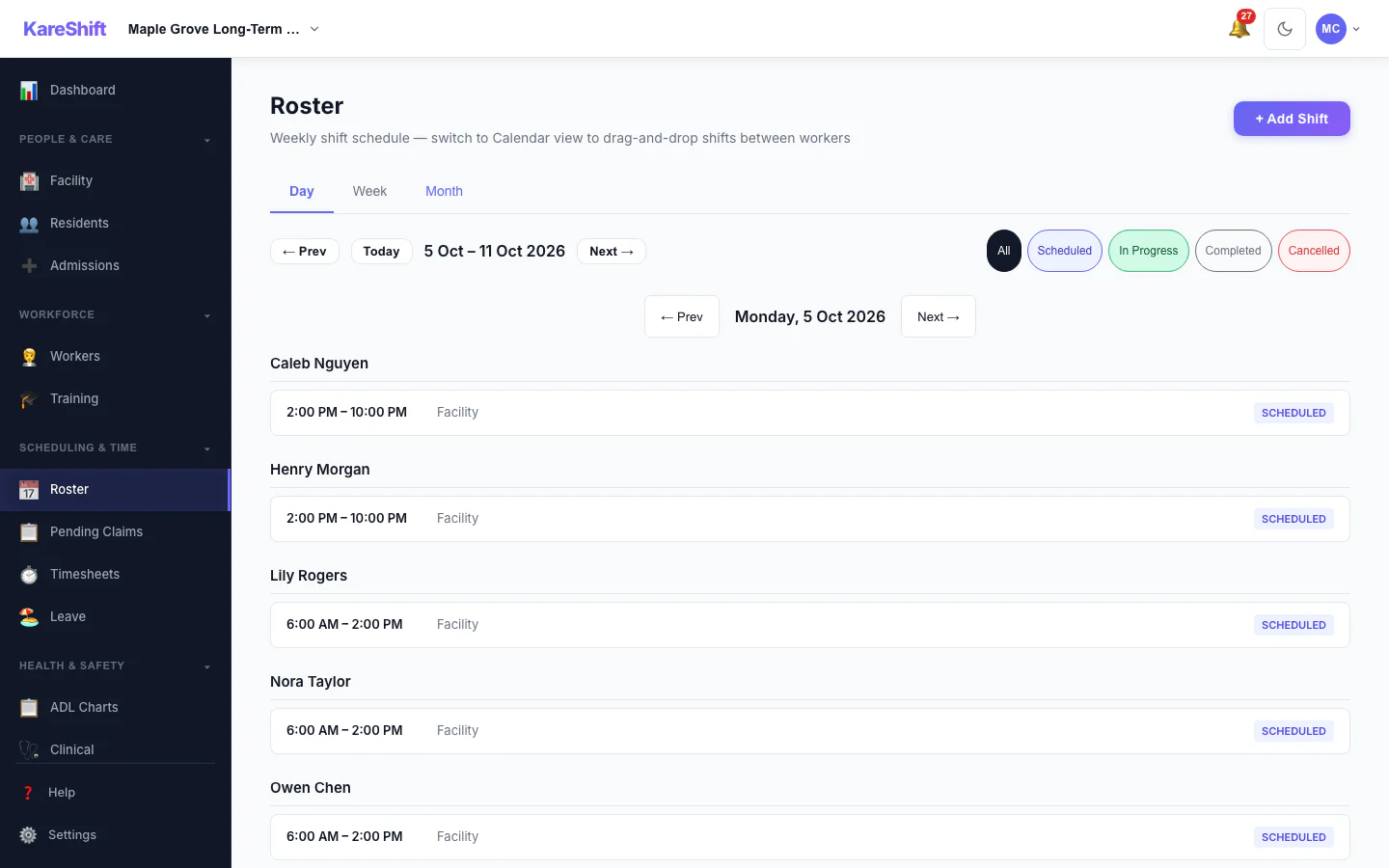Go to the day before Monday 5 Oct
This screenshot has height=868, width=1389.
coord(682,316)
